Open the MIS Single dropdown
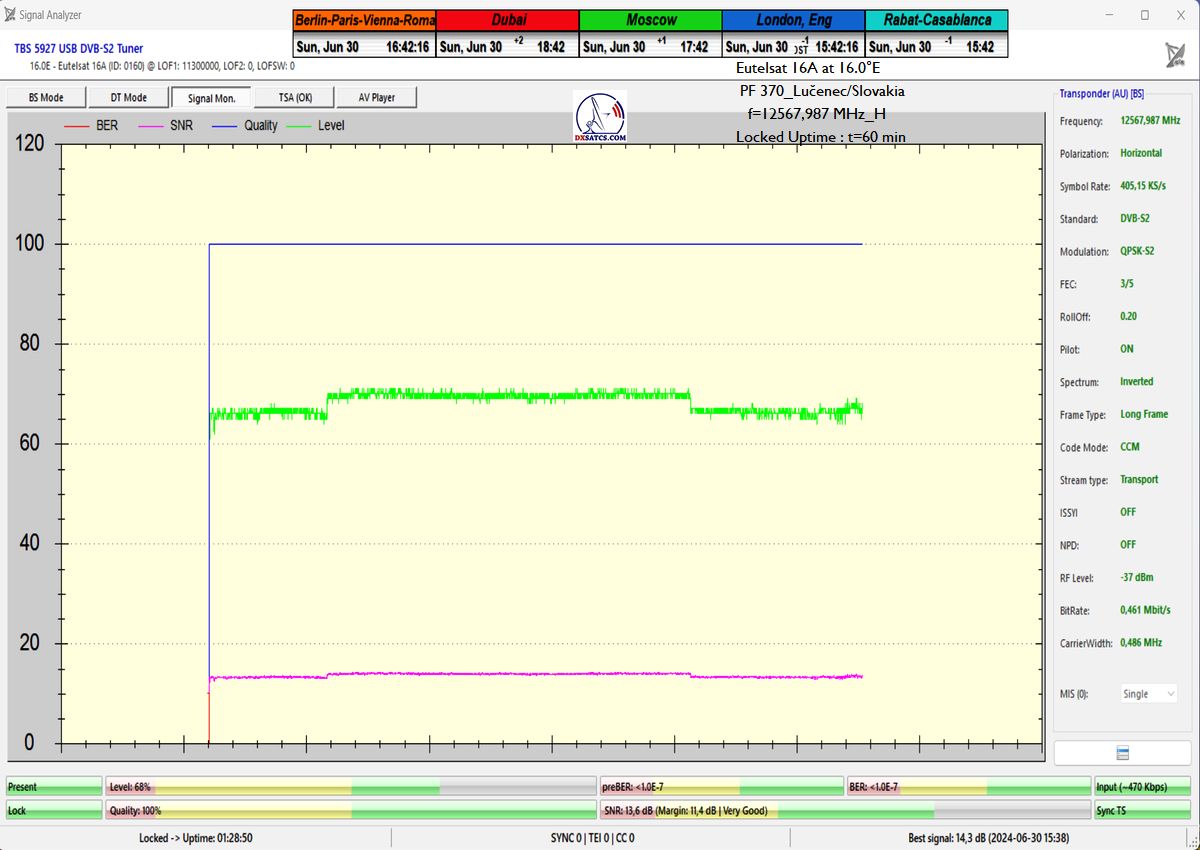Image resolution: width=1200 pixels, height=850 pixels. 1147,694
